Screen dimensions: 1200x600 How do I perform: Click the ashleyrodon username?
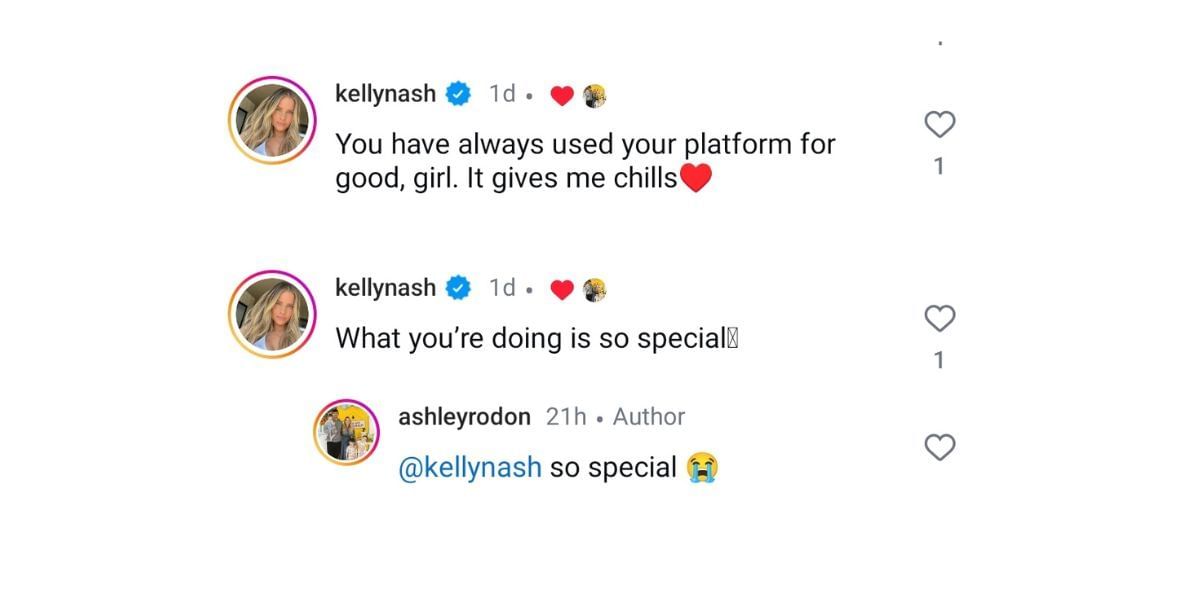[464, 417]
